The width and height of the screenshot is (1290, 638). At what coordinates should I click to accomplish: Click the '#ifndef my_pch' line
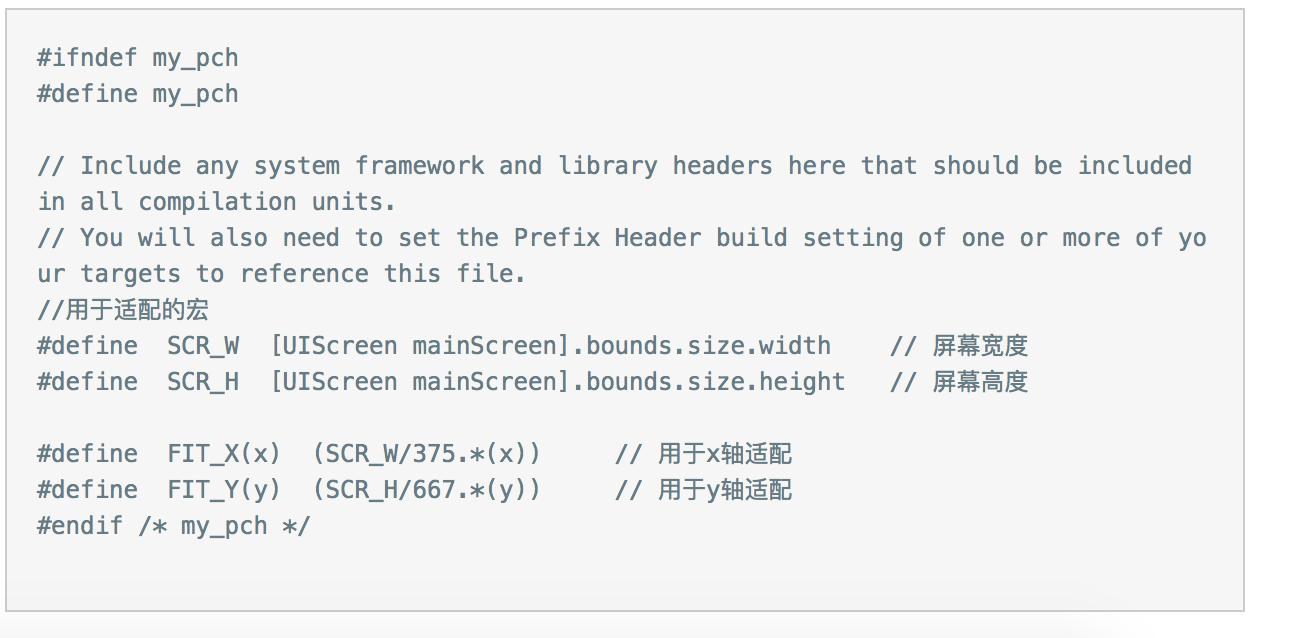pyautogui.click(x=138, y=58)
